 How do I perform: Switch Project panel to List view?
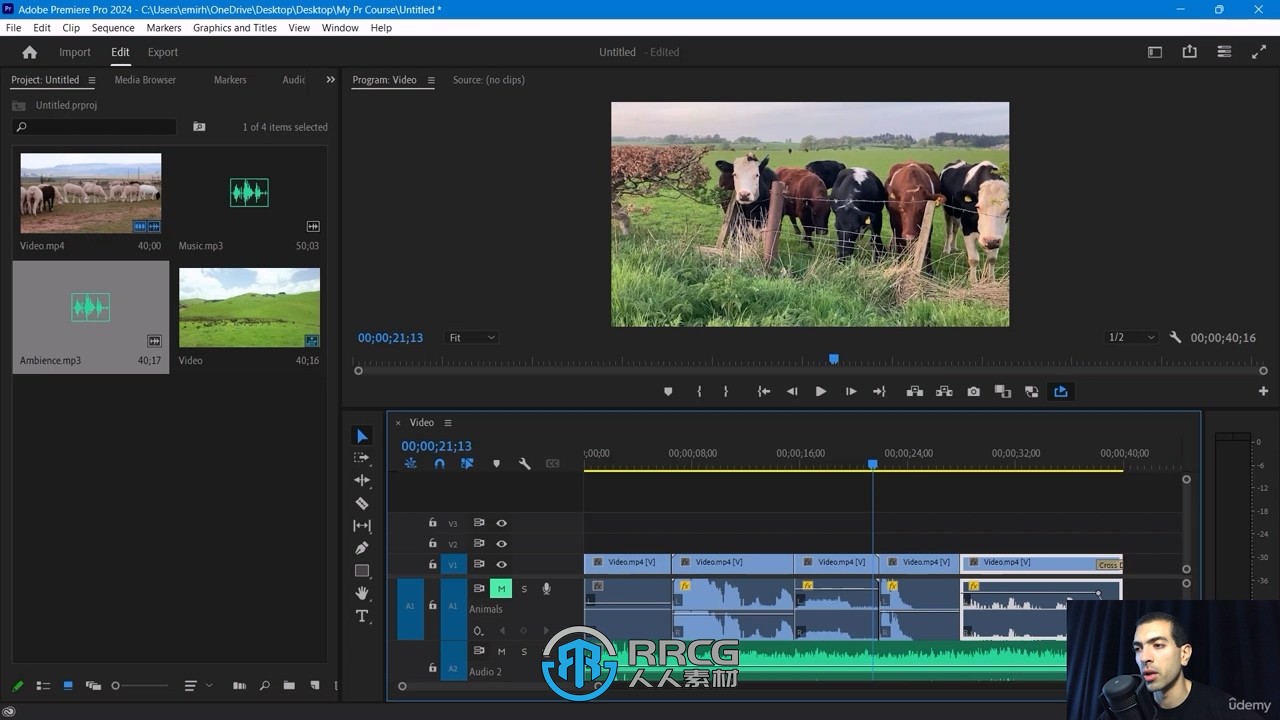click(x=43, y=686)
